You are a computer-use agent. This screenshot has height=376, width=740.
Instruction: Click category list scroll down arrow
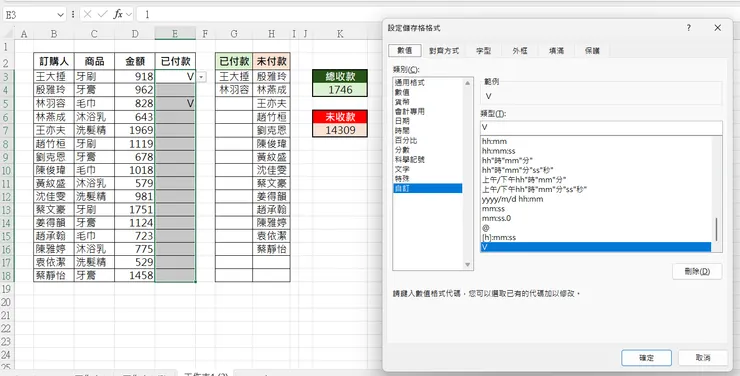tap(468, 265)
